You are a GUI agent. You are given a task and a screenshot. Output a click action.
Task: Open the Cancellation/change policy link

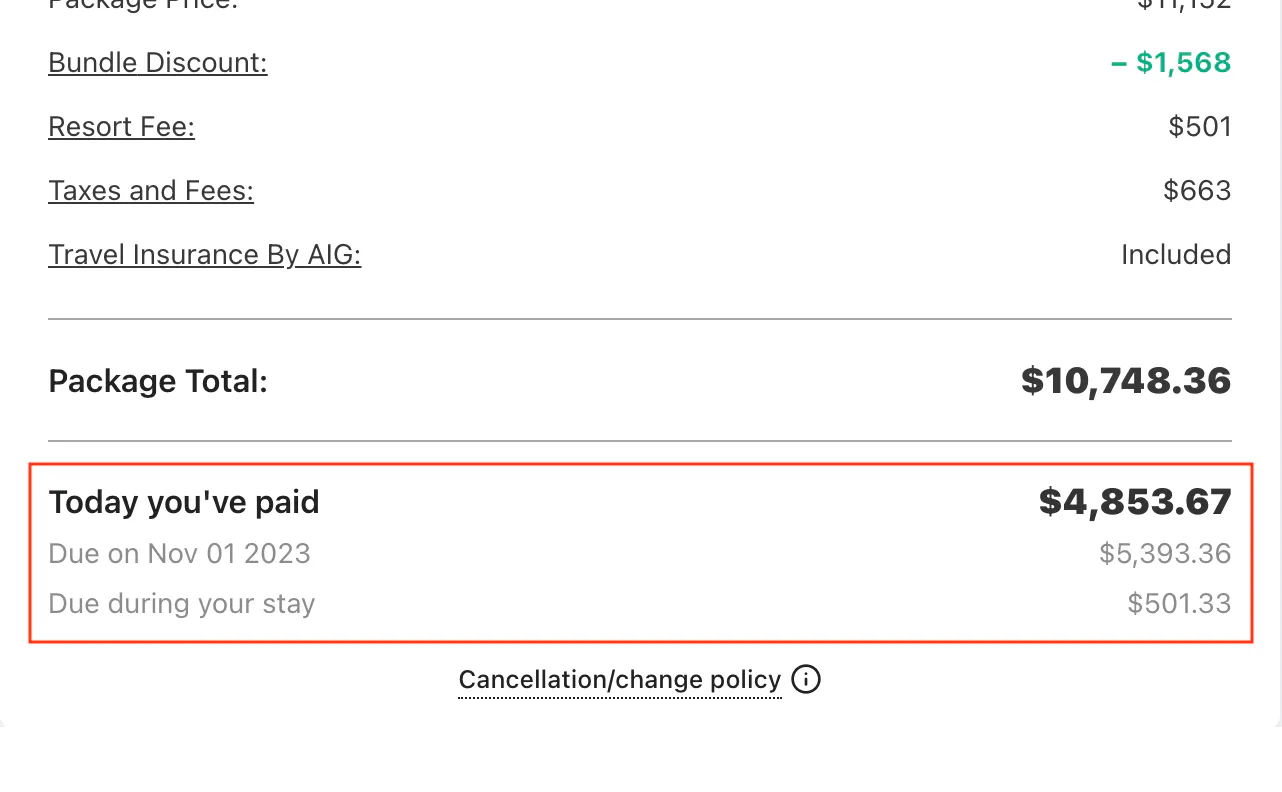pos(619,679)
